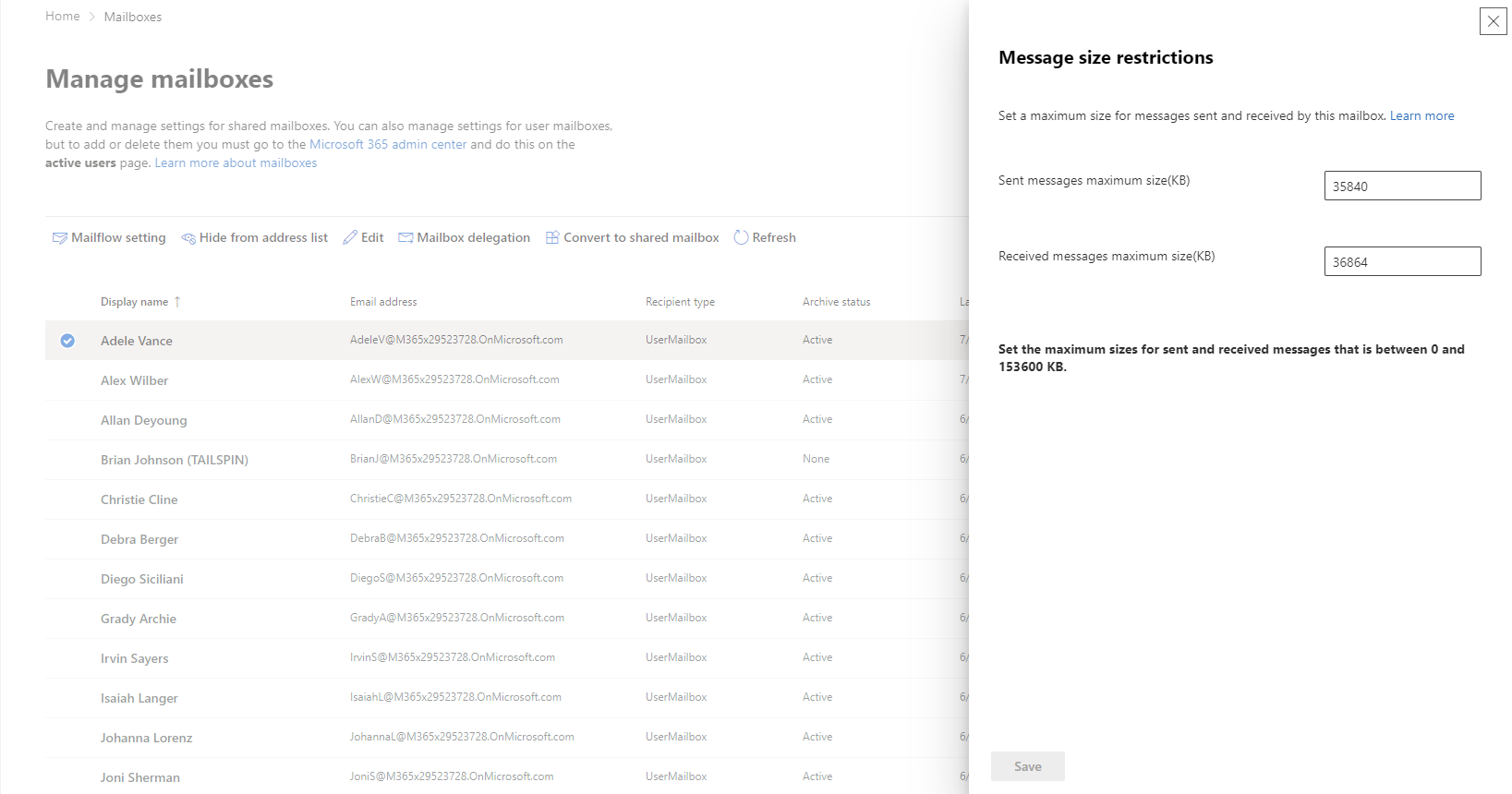Image resolution: width=1512 pixels, height=794 pixels.
Task: Click the Recipient type column header
Action: click(680, 302)
